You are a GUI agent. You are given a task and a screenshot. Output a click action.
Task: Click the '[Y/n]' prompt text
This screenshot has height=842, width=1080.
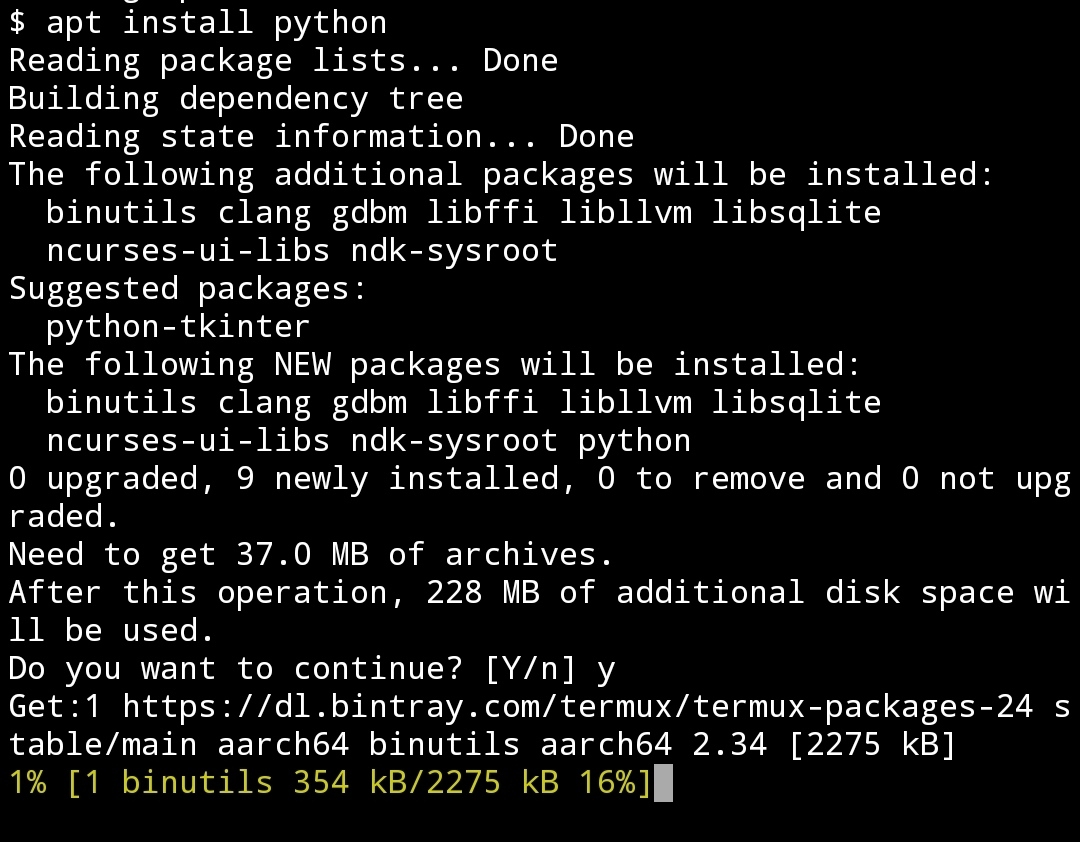[530, 669]
